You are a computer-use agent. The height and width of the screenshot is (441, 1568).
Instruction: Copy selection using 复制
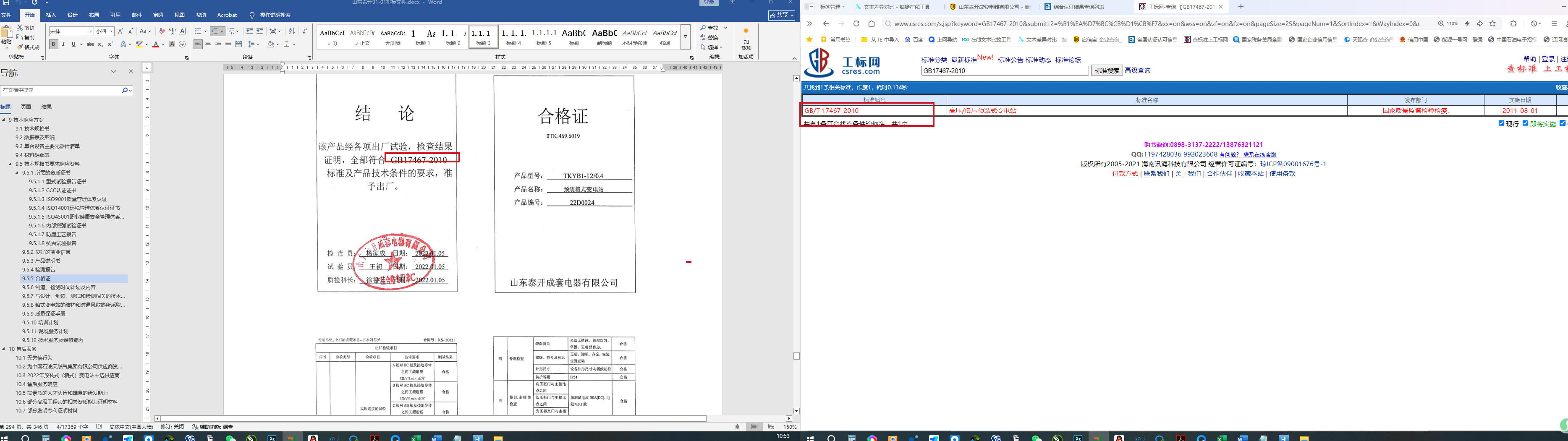(26, 38)
